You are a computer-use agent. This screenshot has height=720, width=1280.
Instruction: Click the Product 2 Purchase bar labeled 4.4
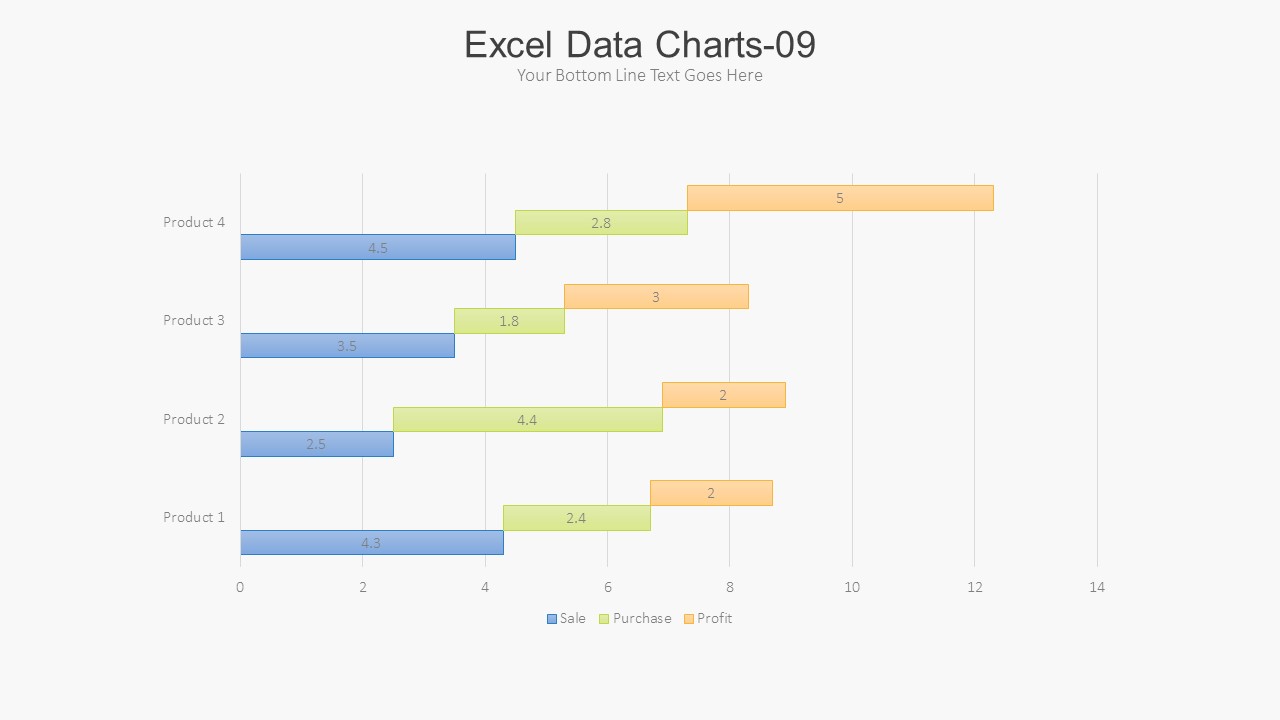point(527,420)
